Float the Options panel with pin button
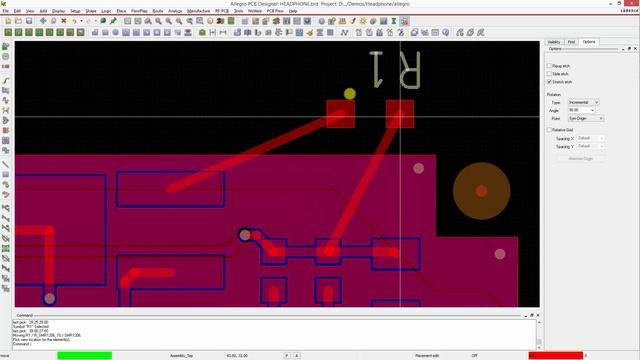This screenshot has width=640, height=360. (x=629, y=49)
